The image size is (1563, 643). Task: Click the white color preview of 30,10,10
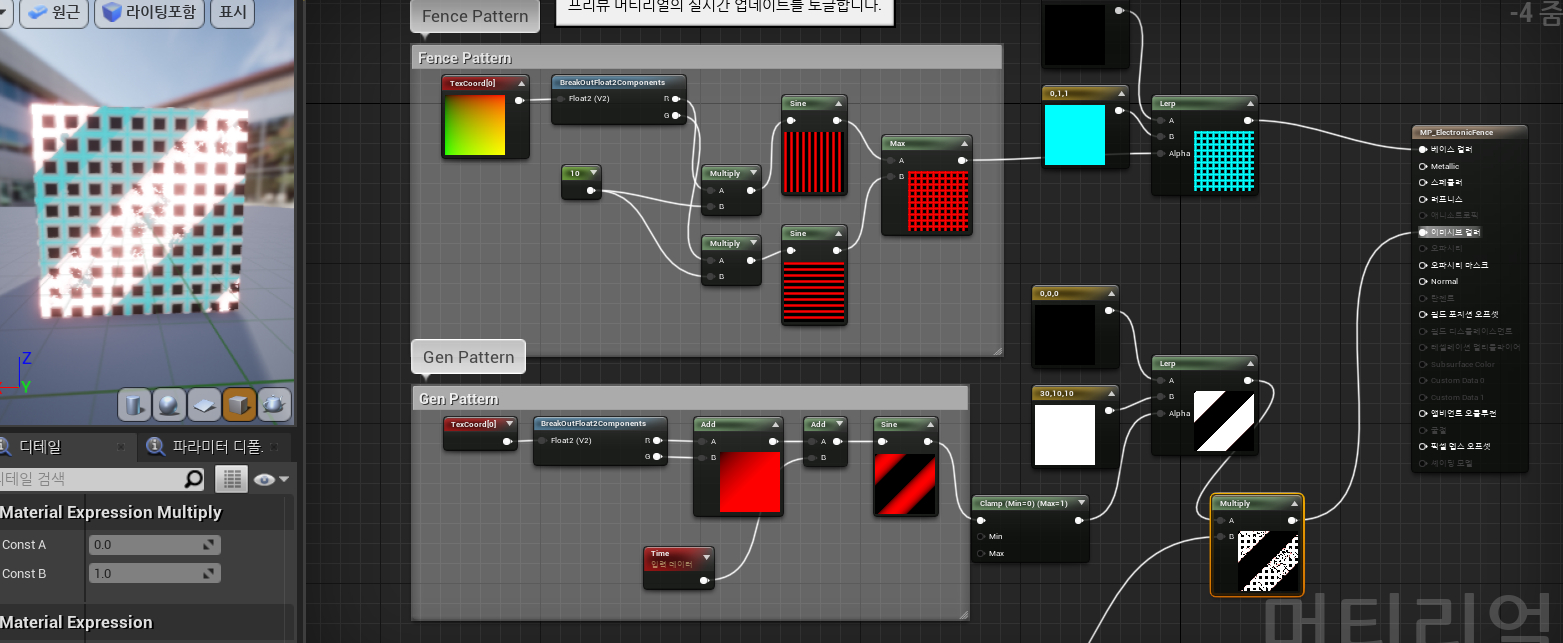1065,435
